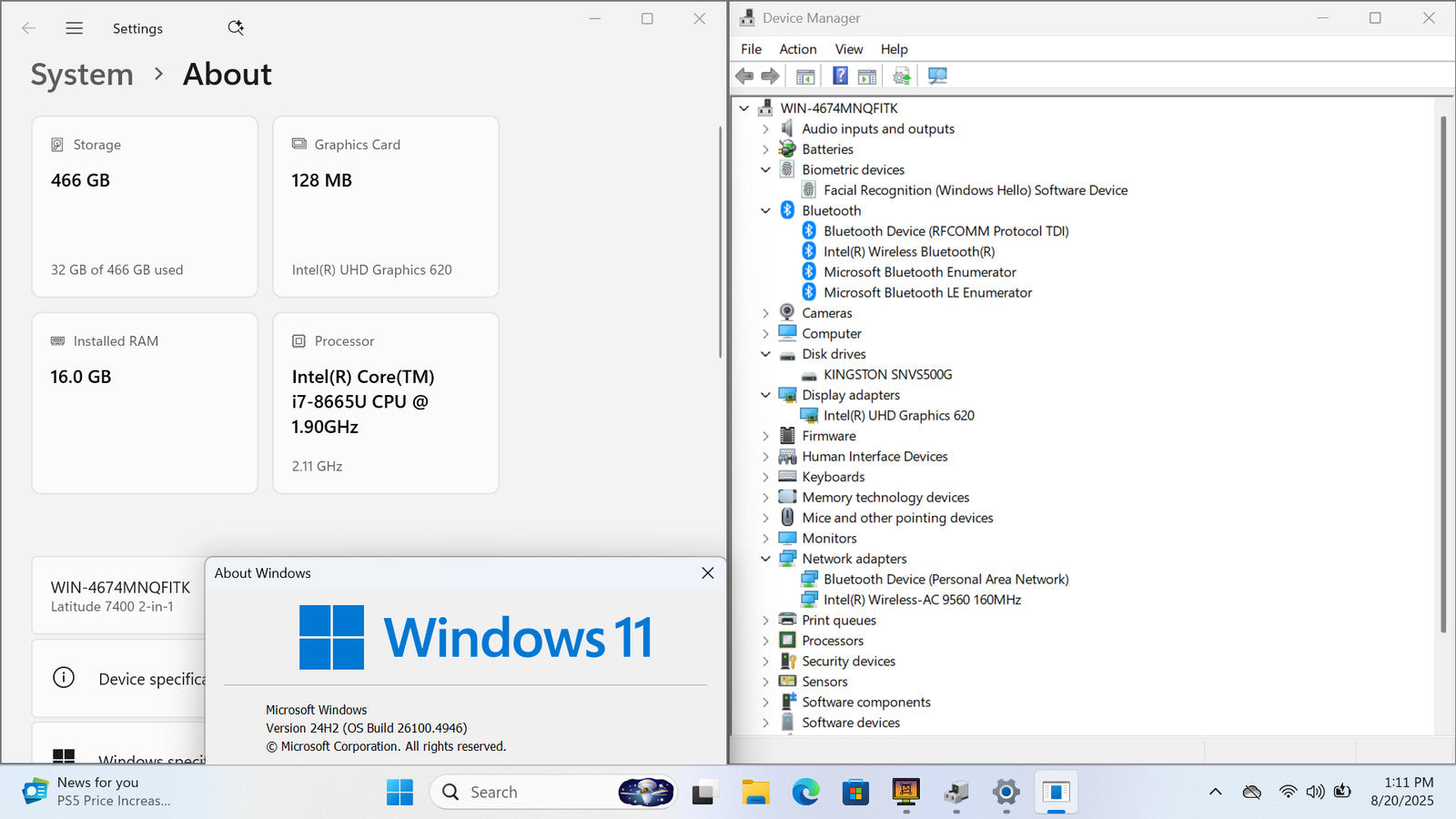Open the View menu in Device Manager
This screenshot has width=1456, height=819.
pos(849,49)
